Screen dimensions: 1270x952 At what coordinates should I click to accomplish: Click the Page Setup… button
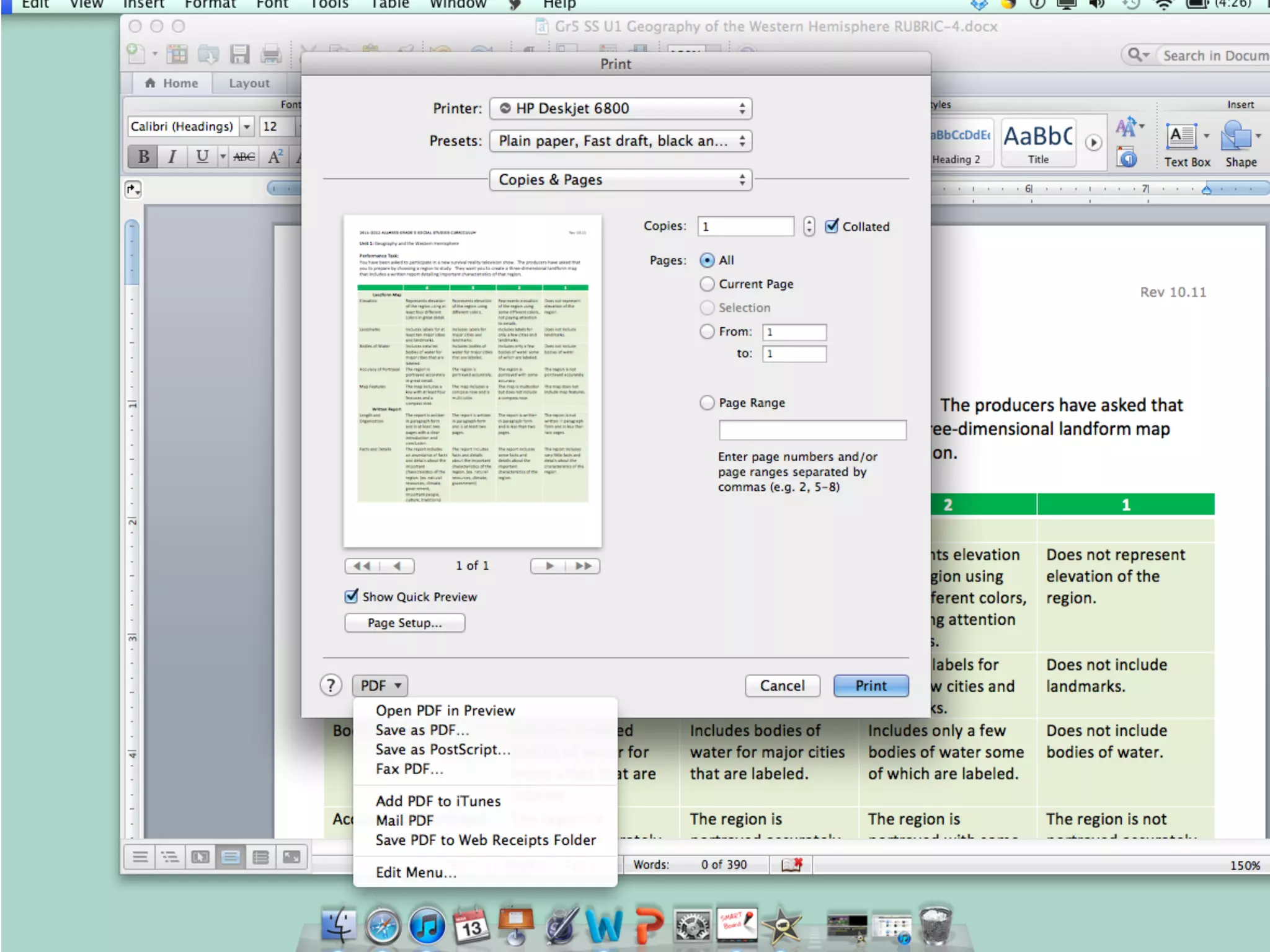404,623
